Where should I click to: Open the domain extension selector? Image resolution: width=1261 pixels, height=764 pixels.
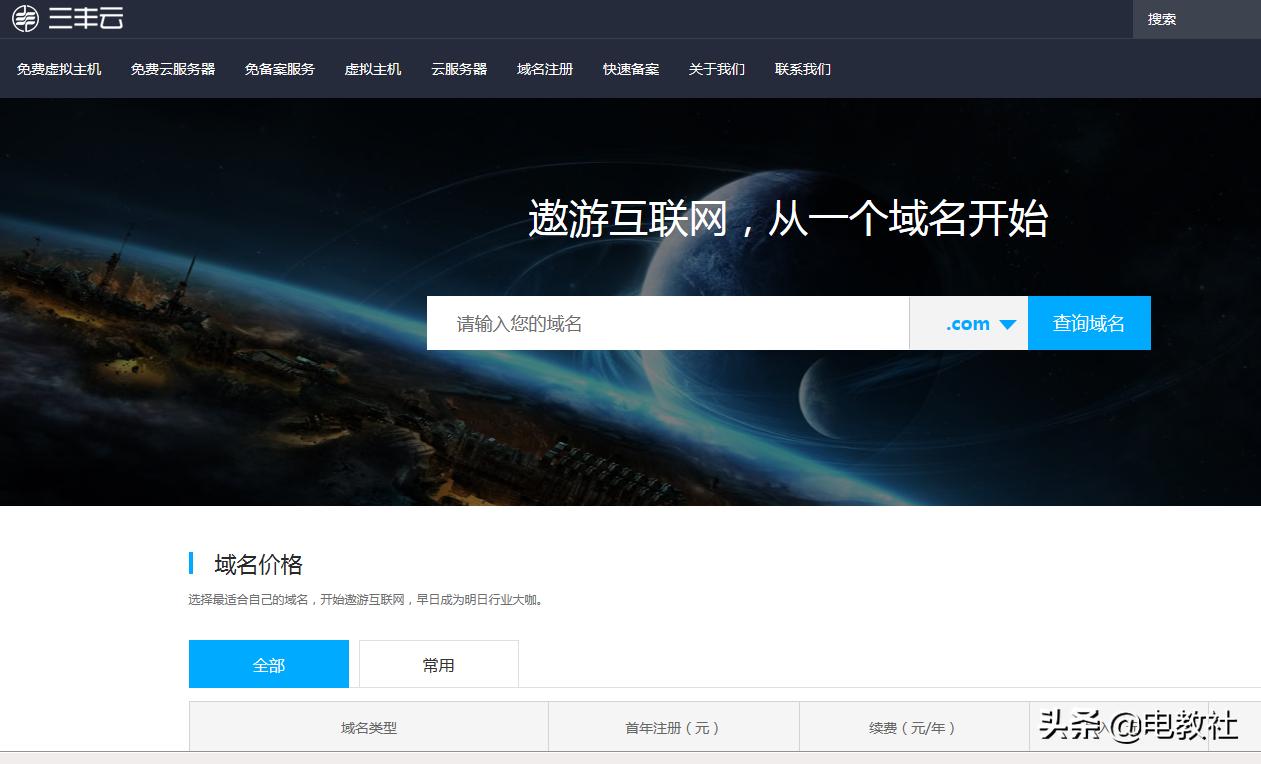point(967,323)
